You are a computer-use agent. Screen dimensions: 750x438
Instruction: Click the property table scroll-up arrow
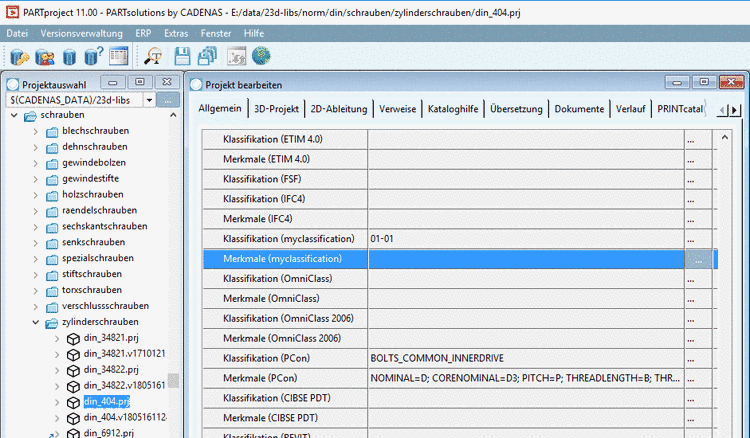[725, 138]
